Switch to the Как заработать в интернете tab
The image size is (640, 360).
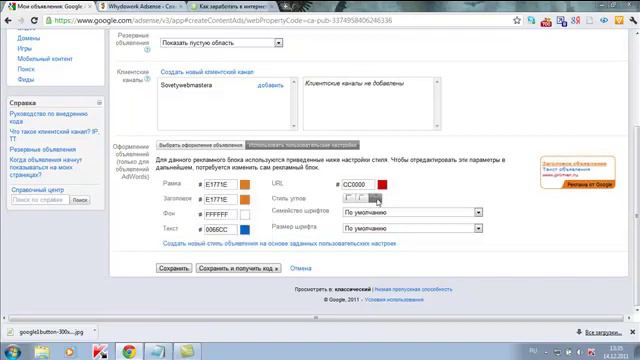pos(232,7)
